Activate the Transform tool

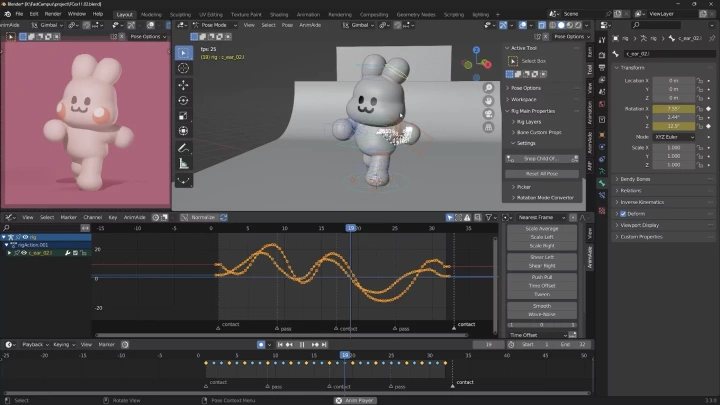pyautogui.click(x=183, y=131)
